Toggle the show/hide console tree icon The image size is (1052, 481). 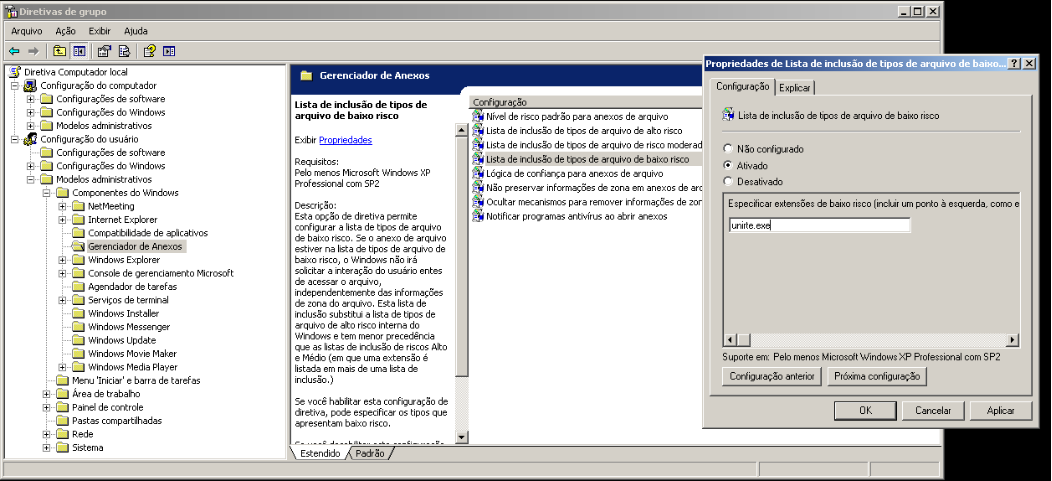pyautogui.click(x=79, y=51)
